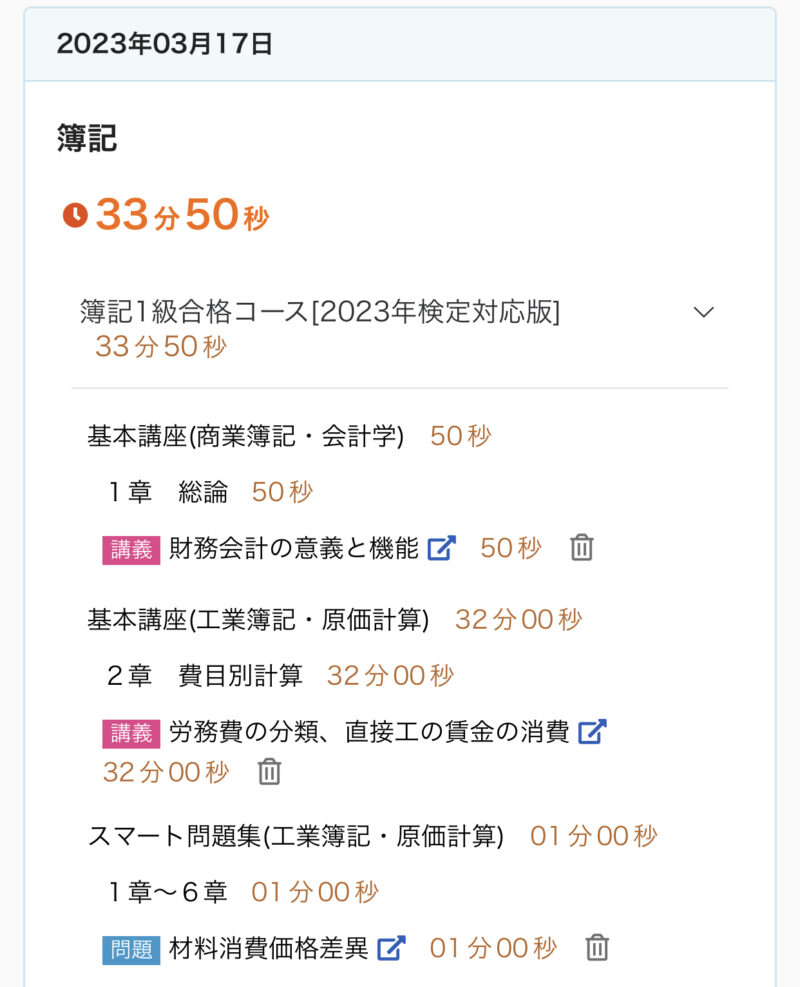Collapse the 簿記1級合格コース chevron
Viewport: 800px width, 987px height.
(x=704, y=312)
